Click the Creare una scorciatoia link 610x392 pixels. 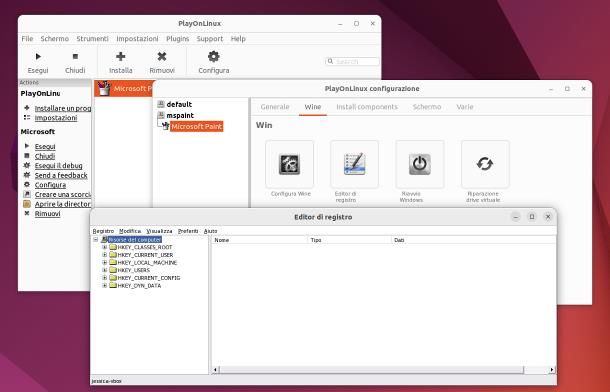[x=63, y=194]
